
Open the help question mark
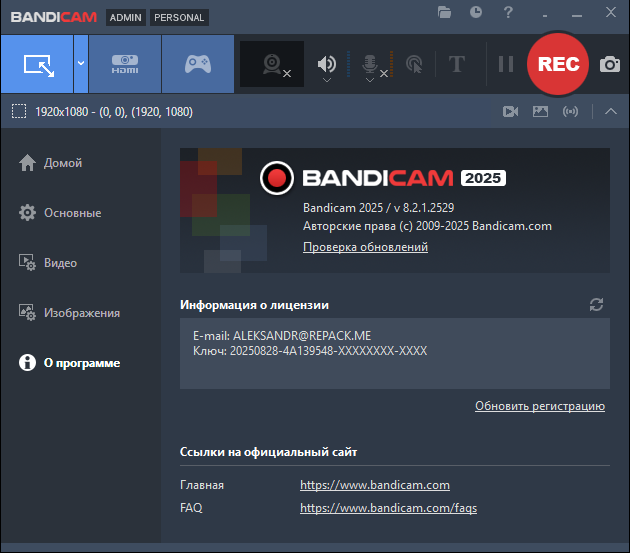[508, 12]
